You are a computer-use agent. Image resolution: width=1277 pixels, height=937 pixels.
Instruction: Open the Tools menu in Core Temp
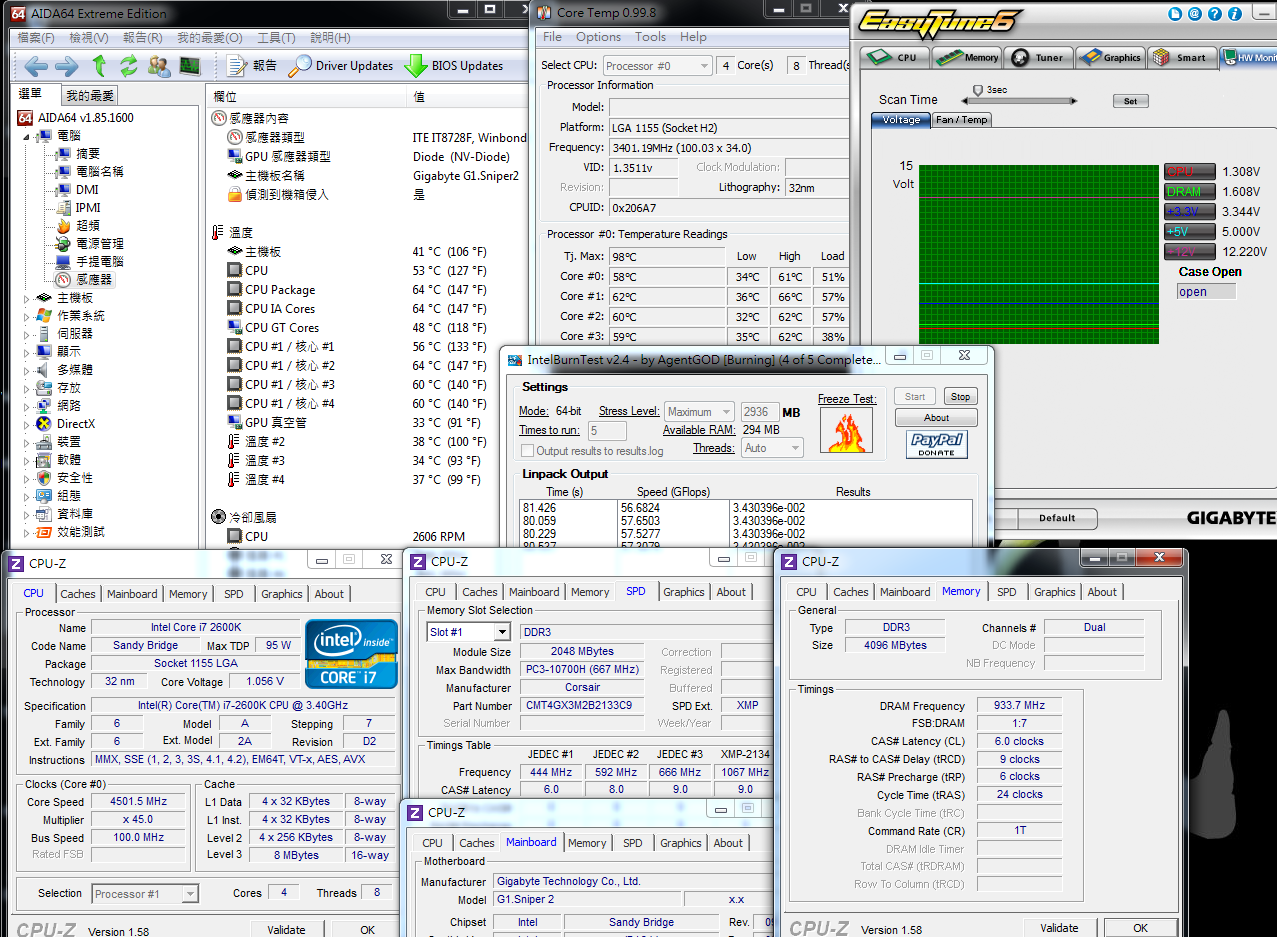click(x=650, y=37)
